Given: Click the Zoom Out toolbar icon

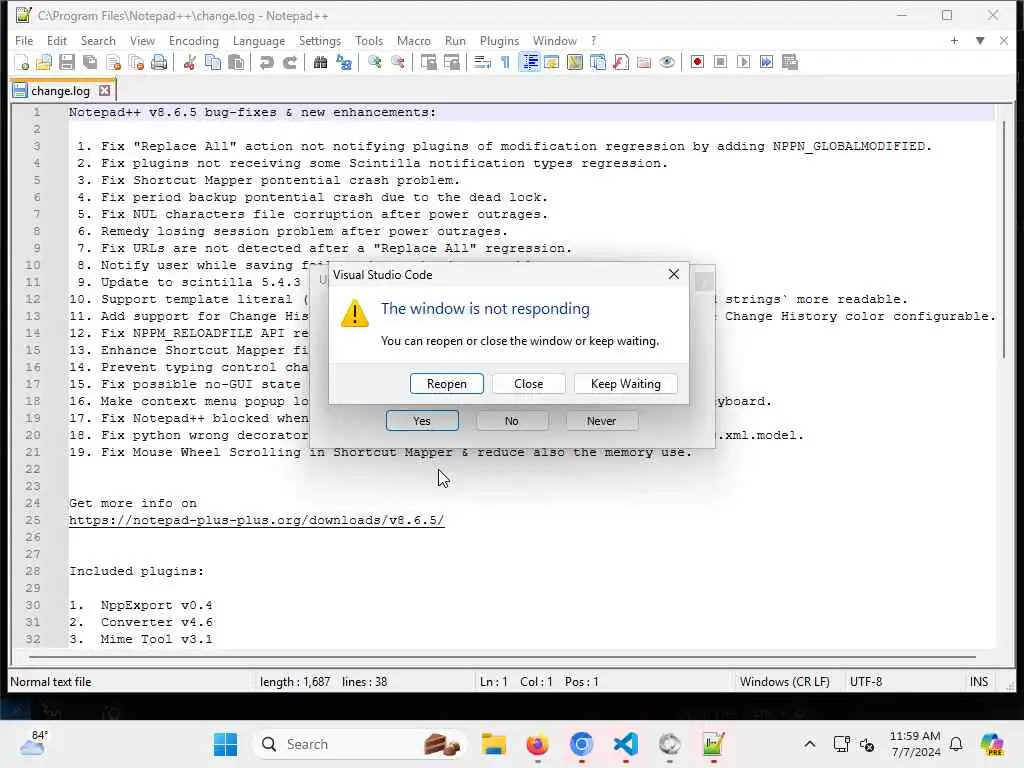Looking at the screenshot, I should click(397, 63).
